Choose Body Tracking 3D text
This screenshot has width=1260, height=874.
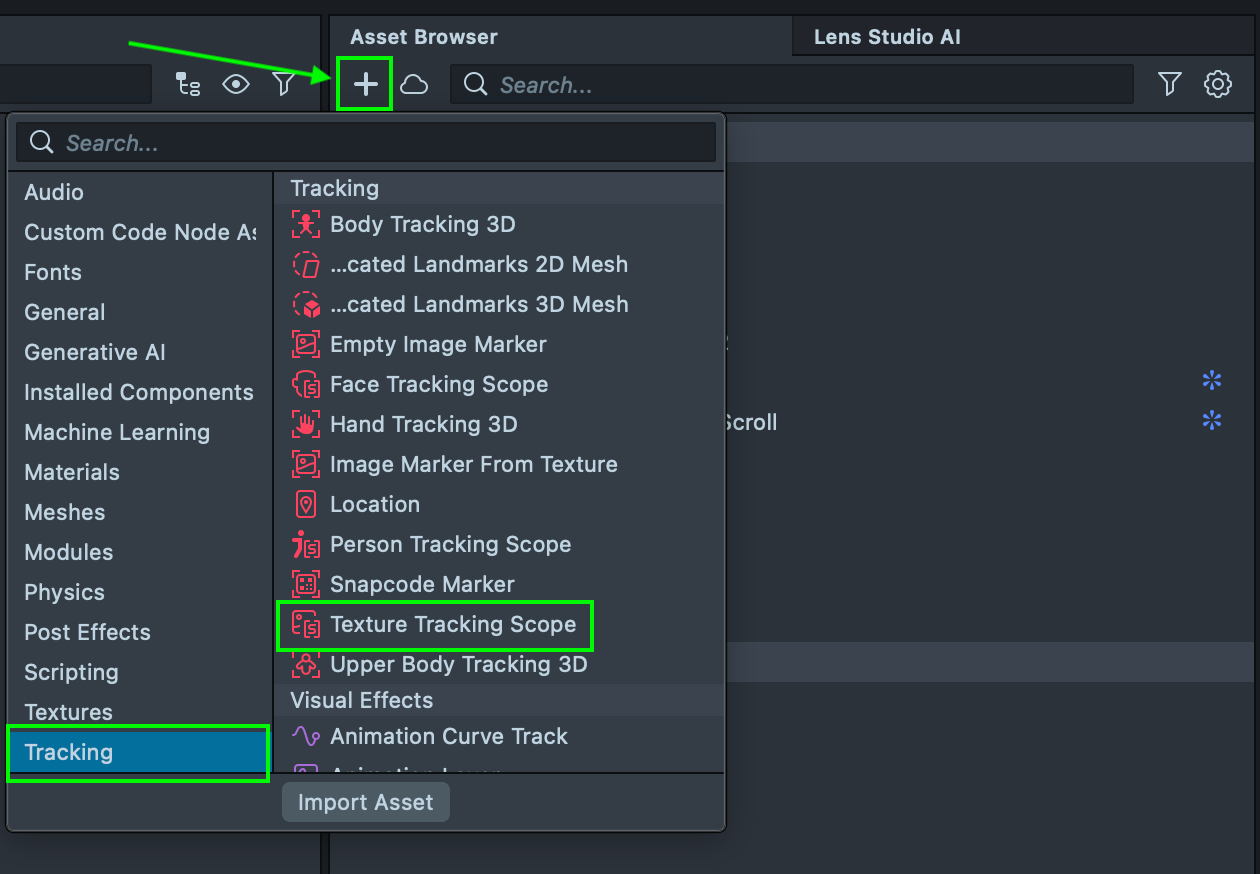coord(423,224)
